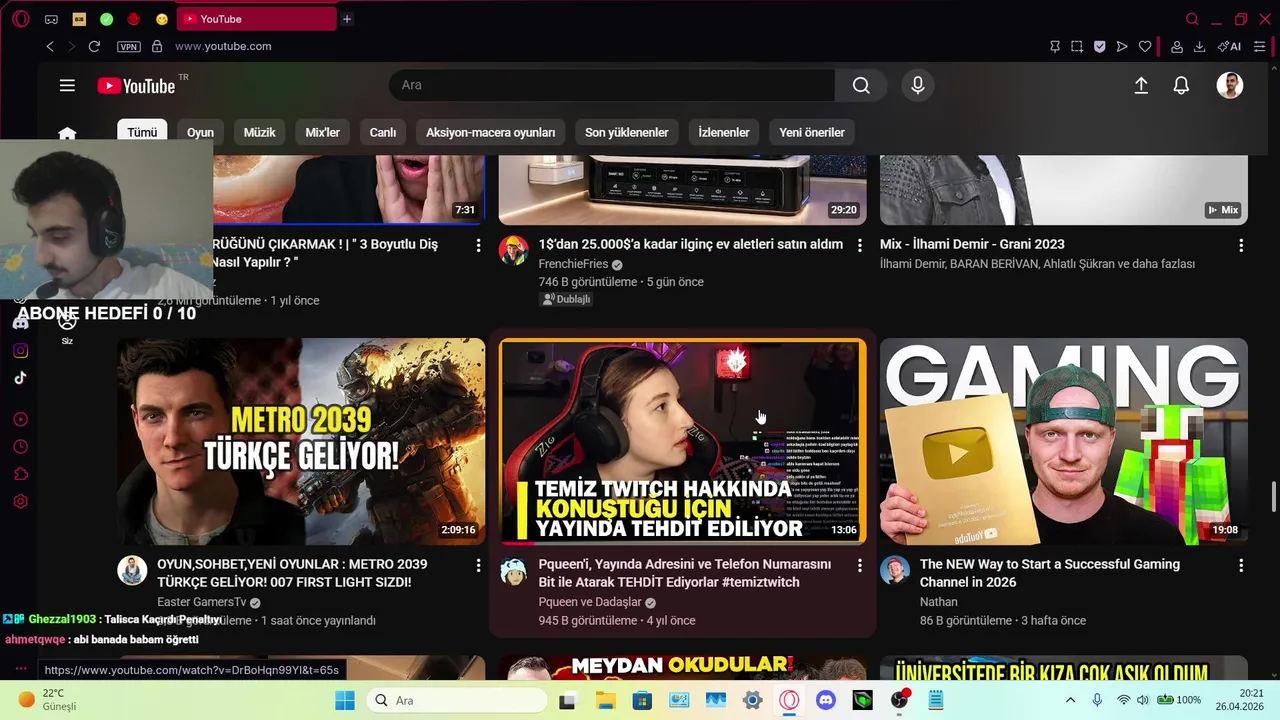Open Instagram from the Opera sidebar
This screenshot has height=720, width=1280.
[x=20, y=351]
